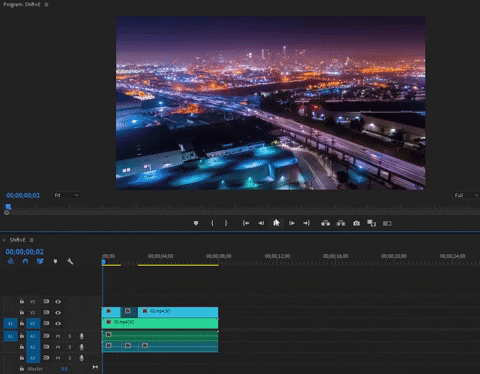Solo audio track A2
This screenshot has height=374, width=480.
coord(70,347)
